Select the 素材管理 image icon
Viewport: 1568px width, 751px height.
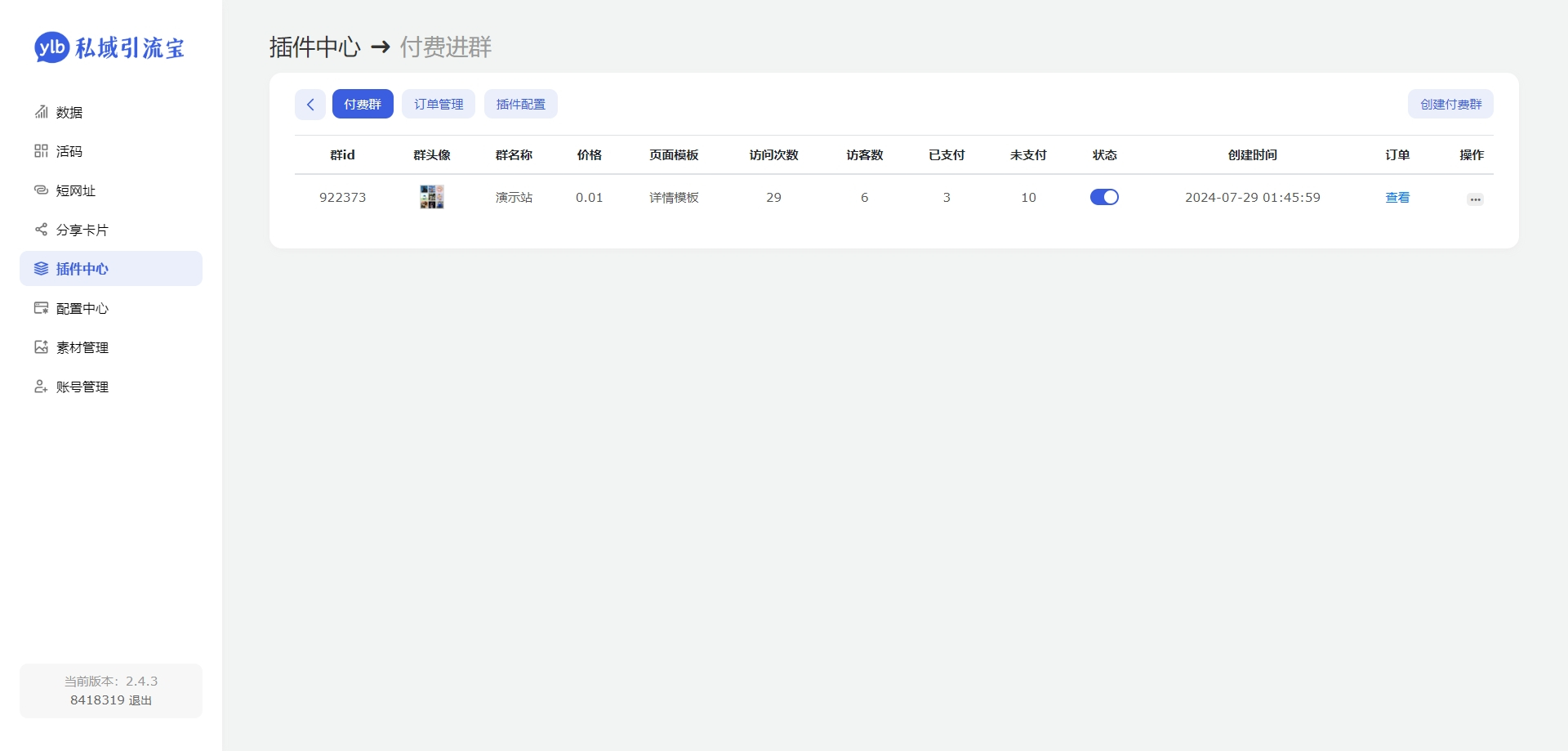pos(41,347)
